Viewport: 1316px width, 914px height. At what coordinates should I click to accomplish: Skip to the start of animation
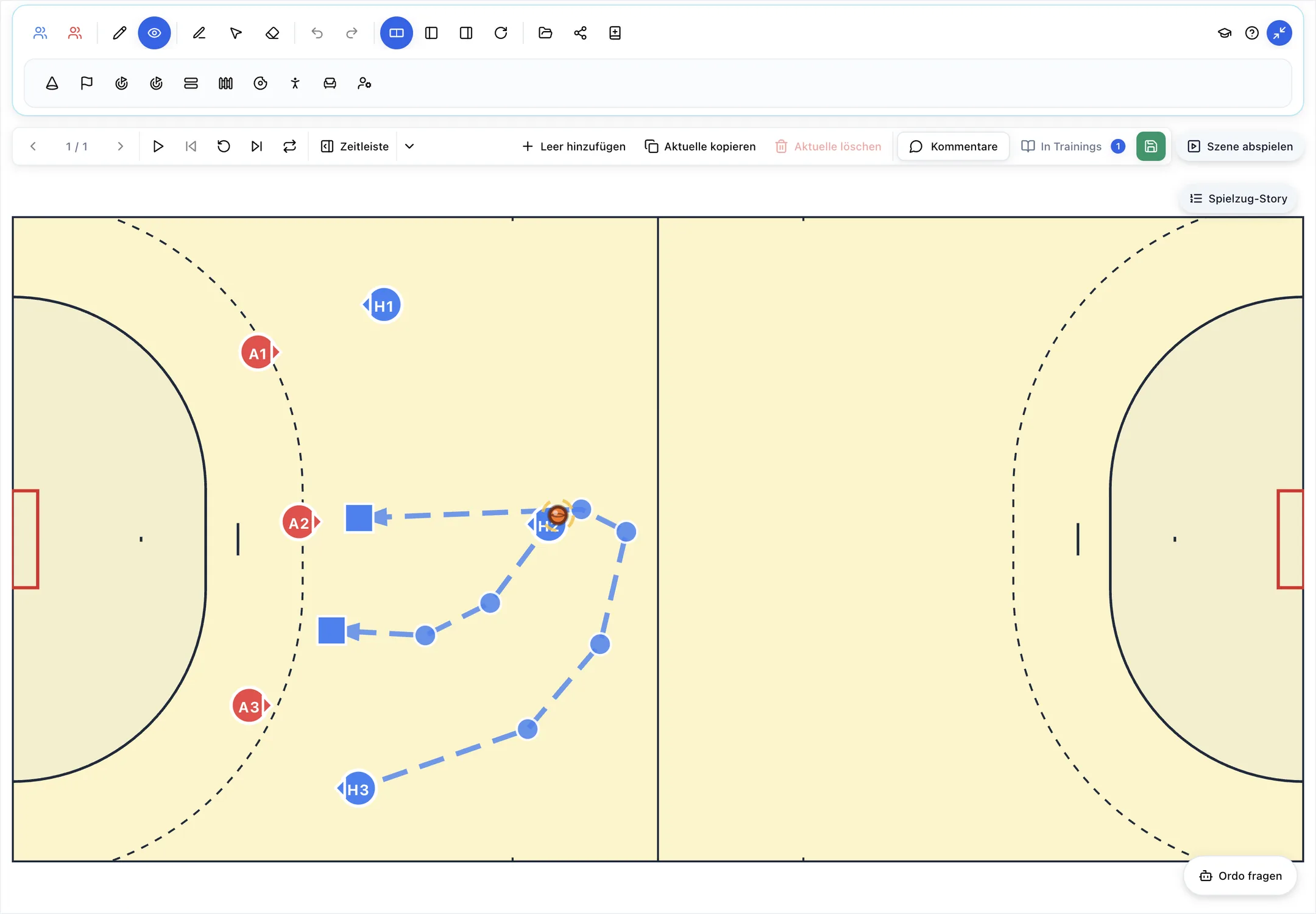coord(191,146)
